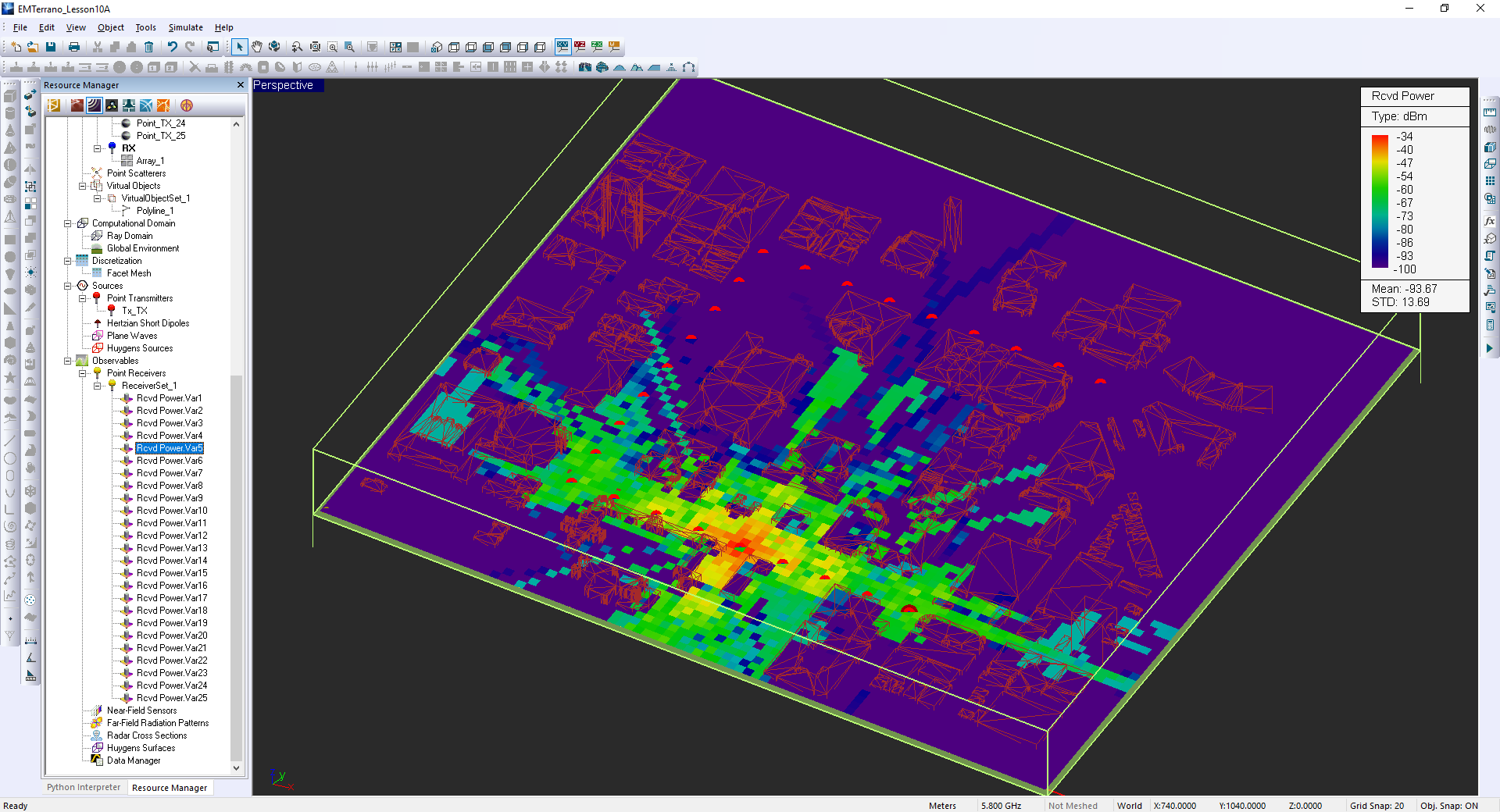Click the Save icon in the toolbar
This screenshot has height=812, width=1500.
(x=51, y=47)
